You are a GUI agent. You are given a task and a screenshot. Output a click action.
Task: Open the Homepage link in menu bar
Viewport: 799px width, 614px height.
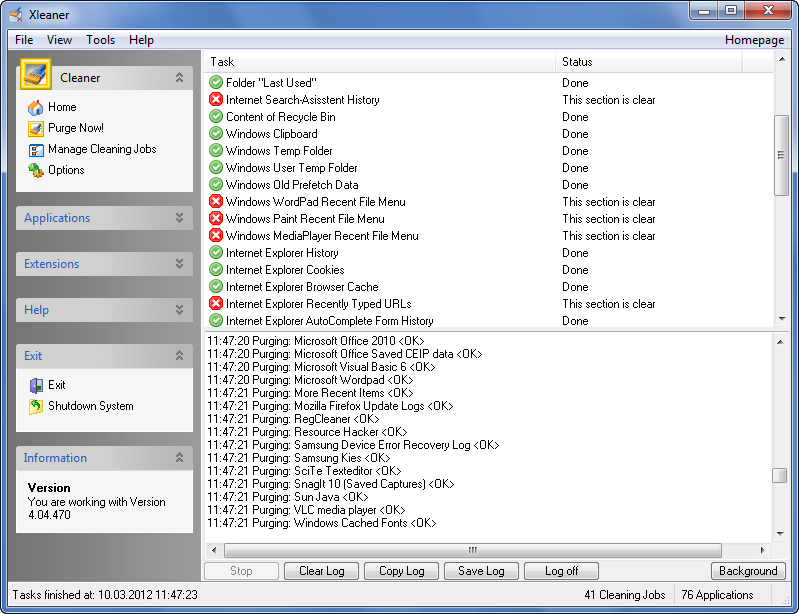pyautogui.click(x=754, y=40)
